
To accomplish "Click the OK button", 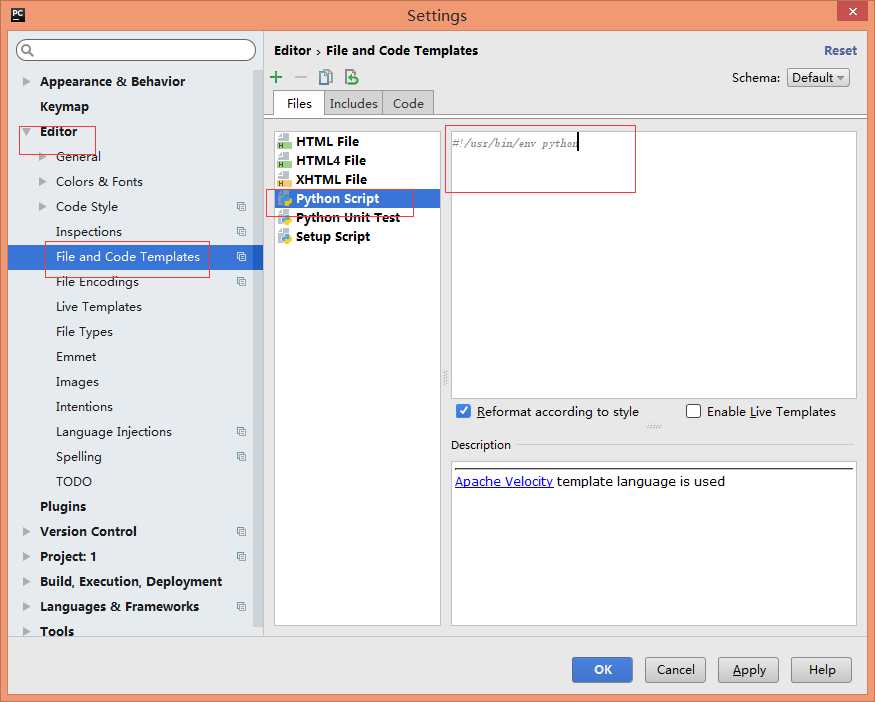I will point(602,670).
